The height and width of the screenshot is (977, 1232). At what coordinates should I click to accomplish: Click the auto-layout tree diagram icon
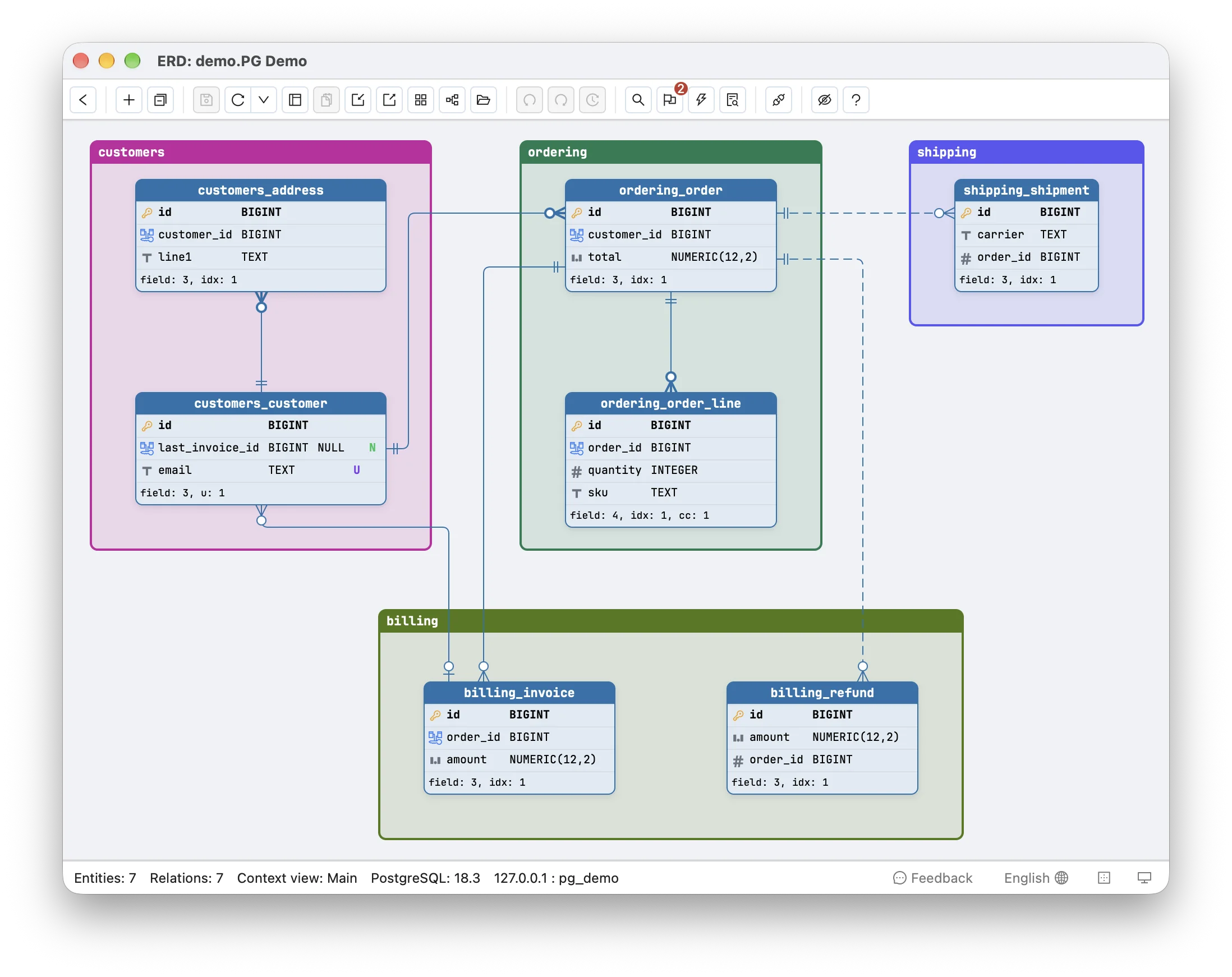452,100
